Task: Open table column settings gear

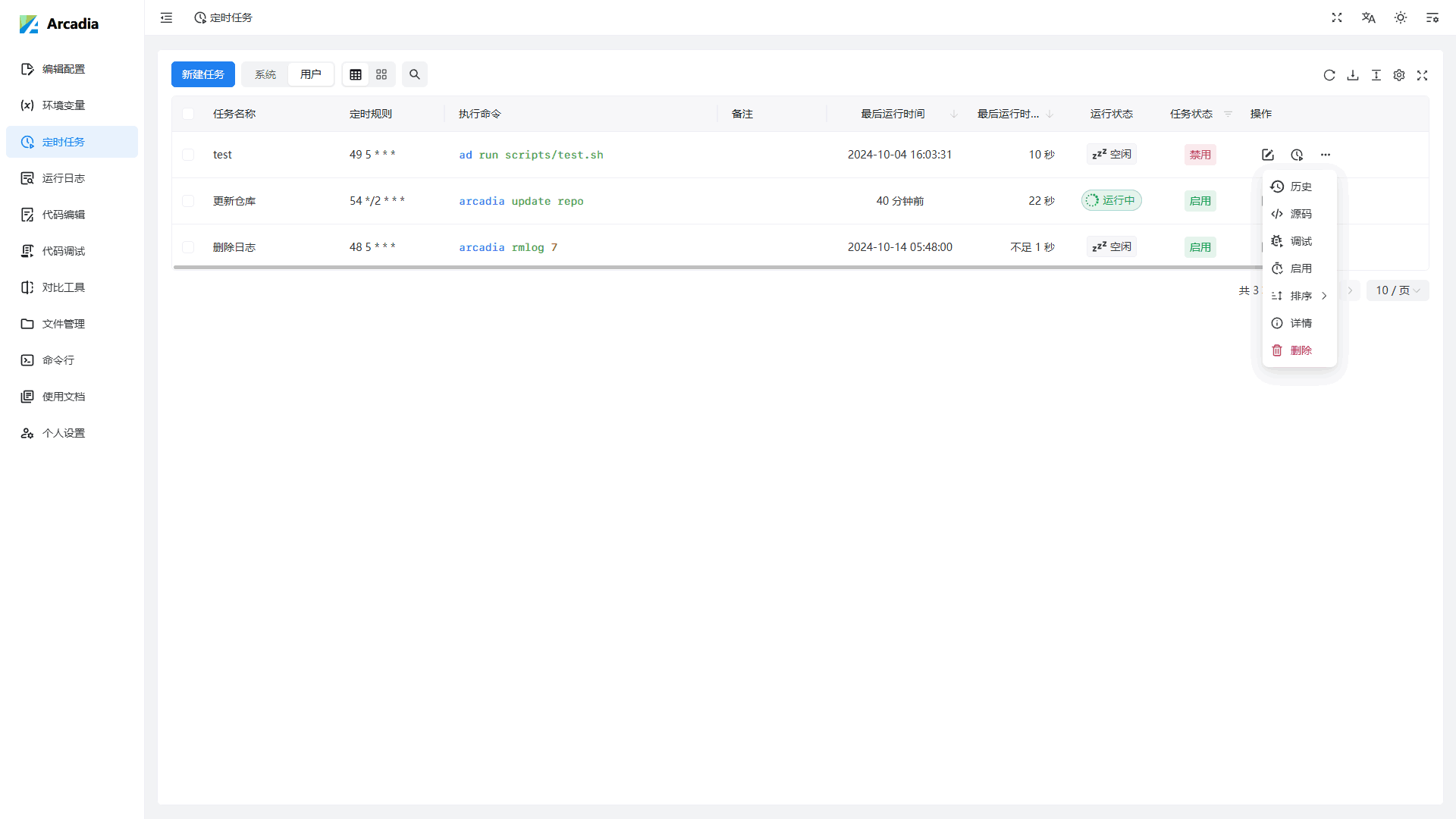Action: point(1399,75)
